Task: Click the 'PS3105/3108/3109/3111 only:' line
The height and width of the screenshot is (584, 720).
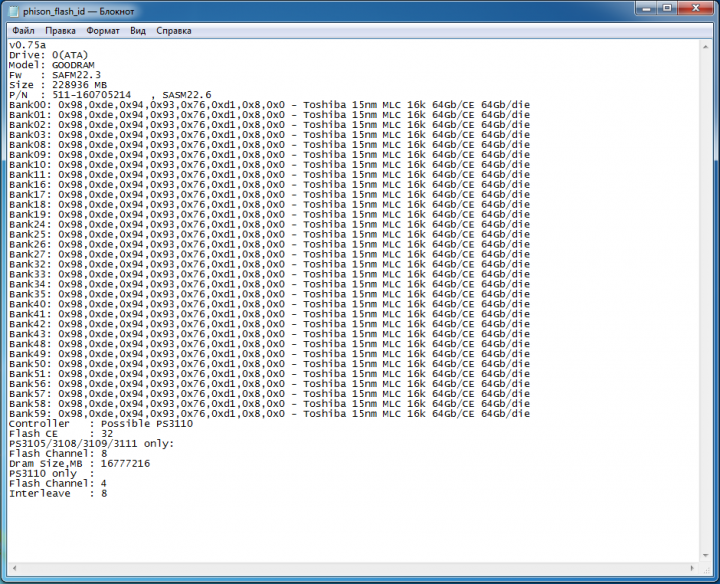Action: (92, 444)
